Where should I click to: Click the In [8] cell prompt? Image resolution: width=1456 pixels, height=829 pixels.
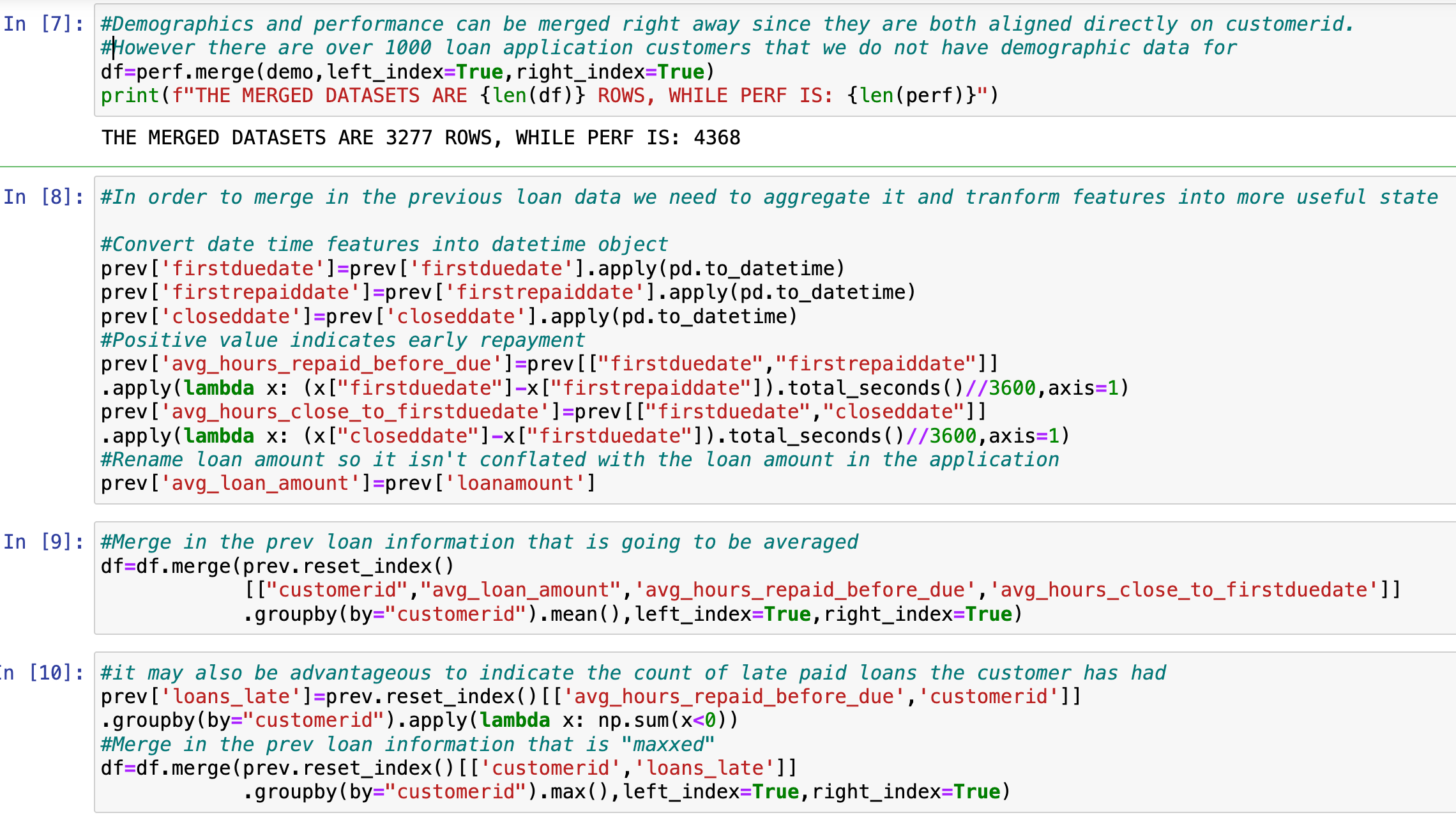click(x=43, y=197)
